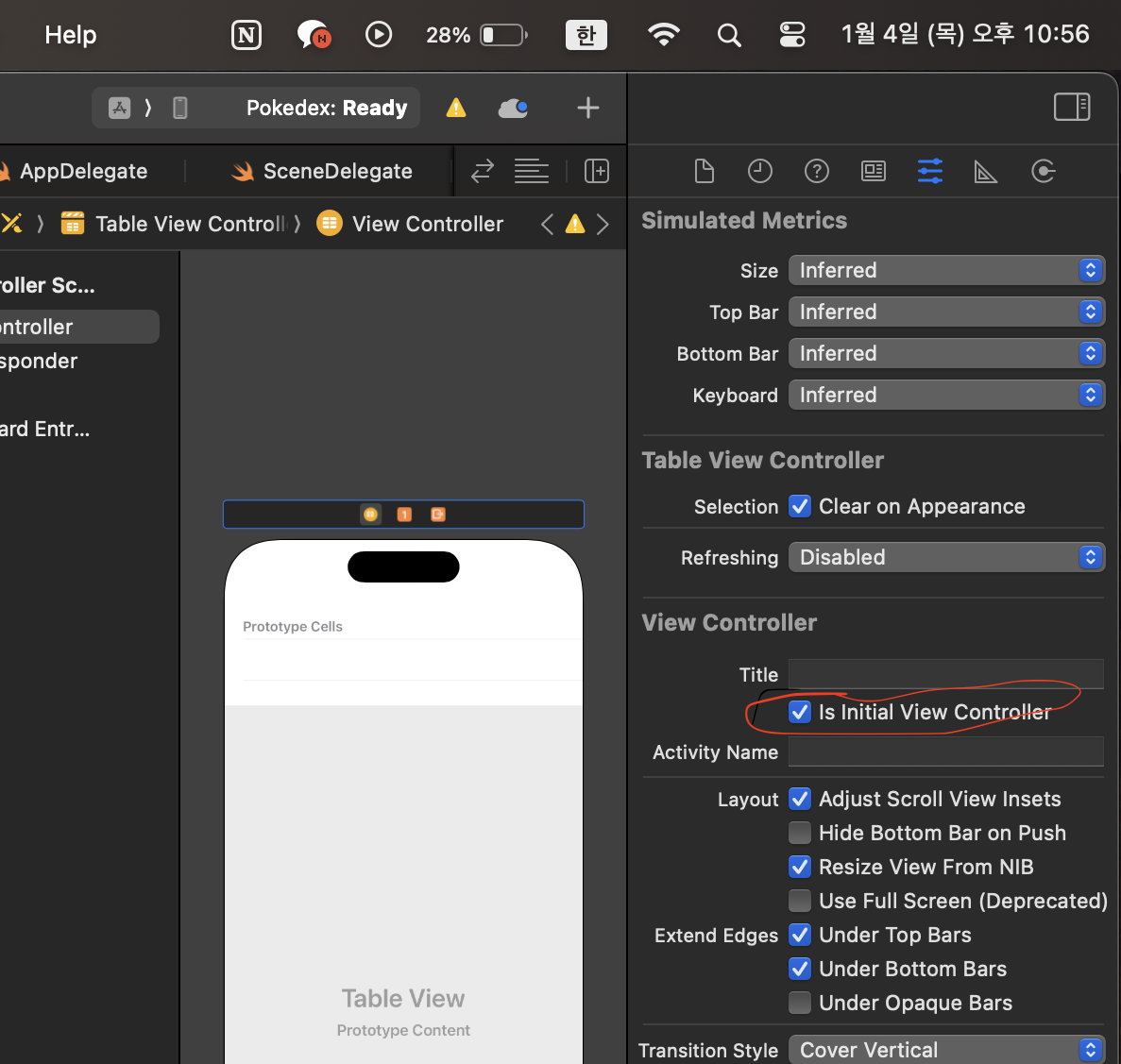Open Control Center in menu bar
This screenshot has width=1121, height=1064.
click(x=792, y=34)
